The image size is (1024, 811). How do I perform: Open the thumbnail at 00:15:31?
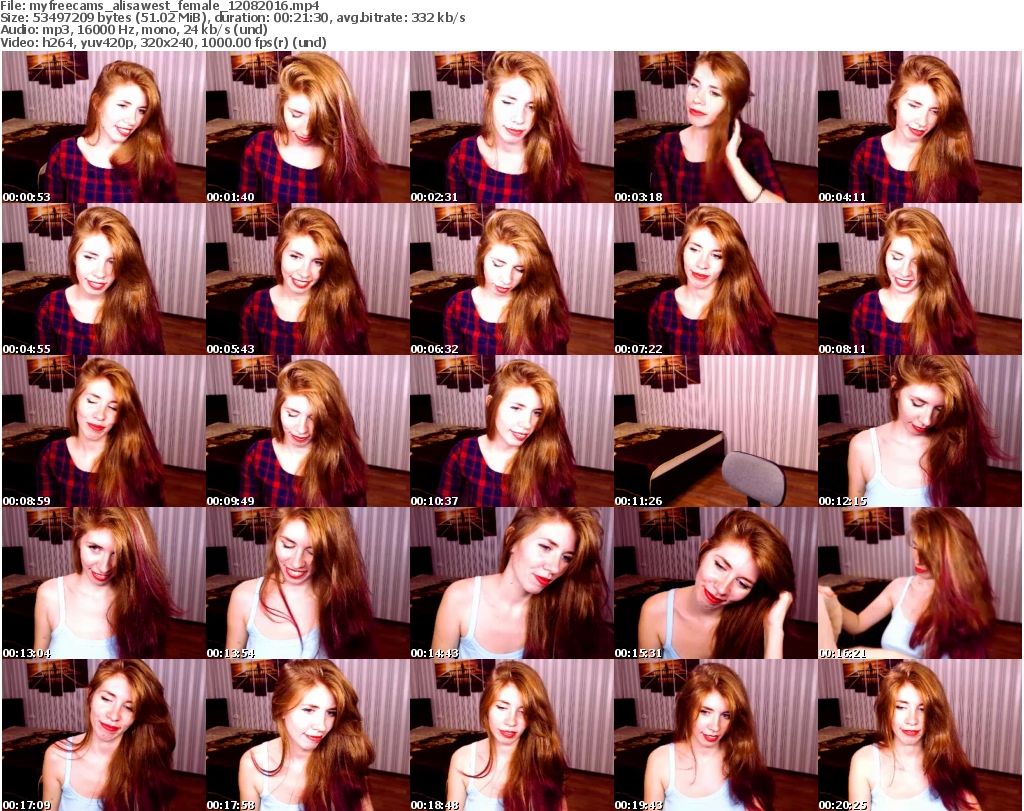pos(715,583)
